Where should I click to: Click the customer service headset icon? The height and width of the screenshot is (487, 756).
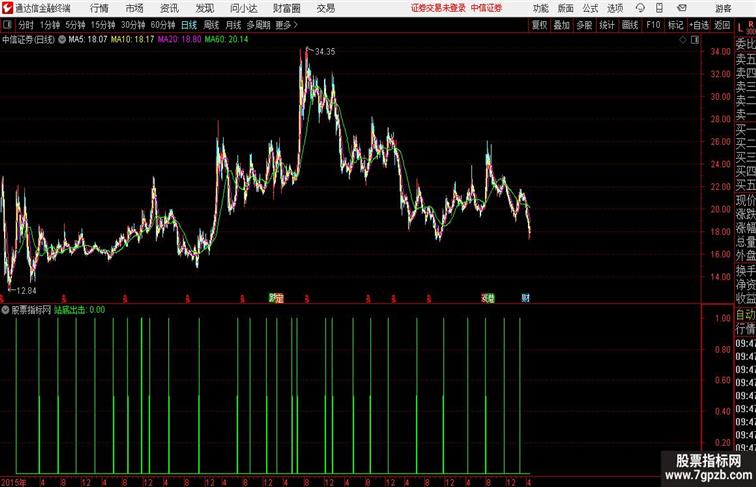point(640,8)
